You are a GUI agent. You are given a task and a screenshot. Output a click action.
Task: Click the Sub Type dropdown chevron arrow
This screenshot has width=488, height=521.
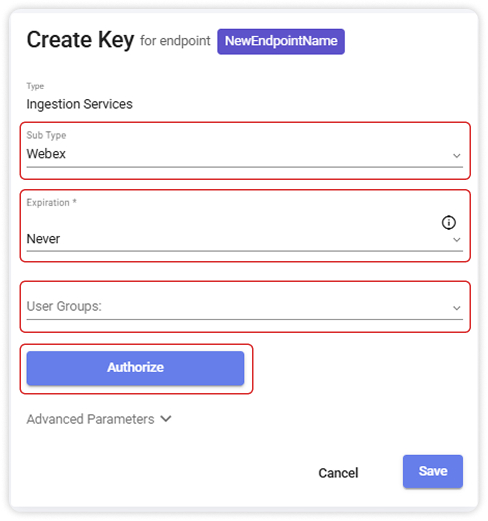pyautogui.click(x=456, y=155)
